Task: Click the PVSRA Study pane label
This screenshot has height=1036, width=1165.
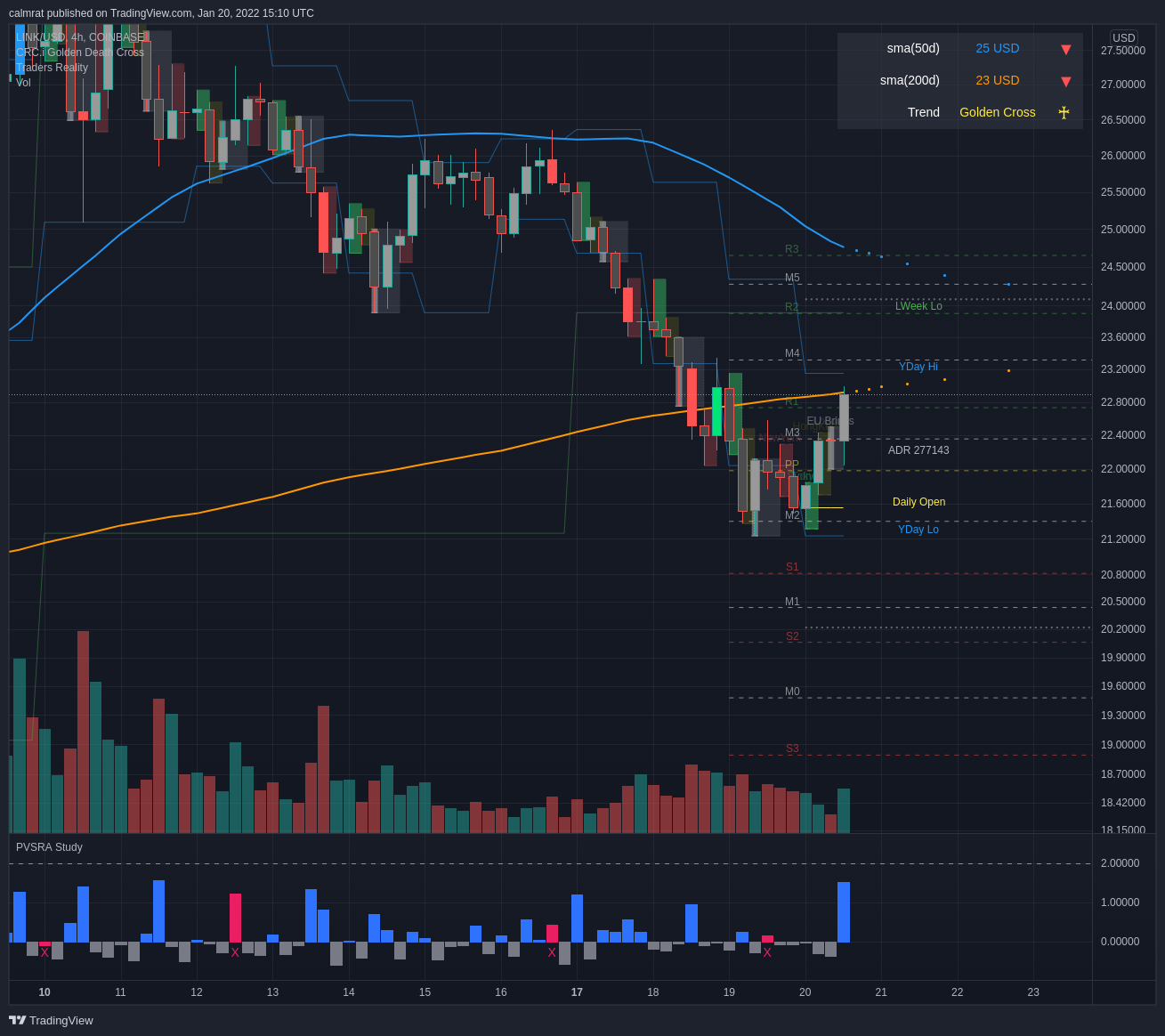Action: [x=49, y=847]
